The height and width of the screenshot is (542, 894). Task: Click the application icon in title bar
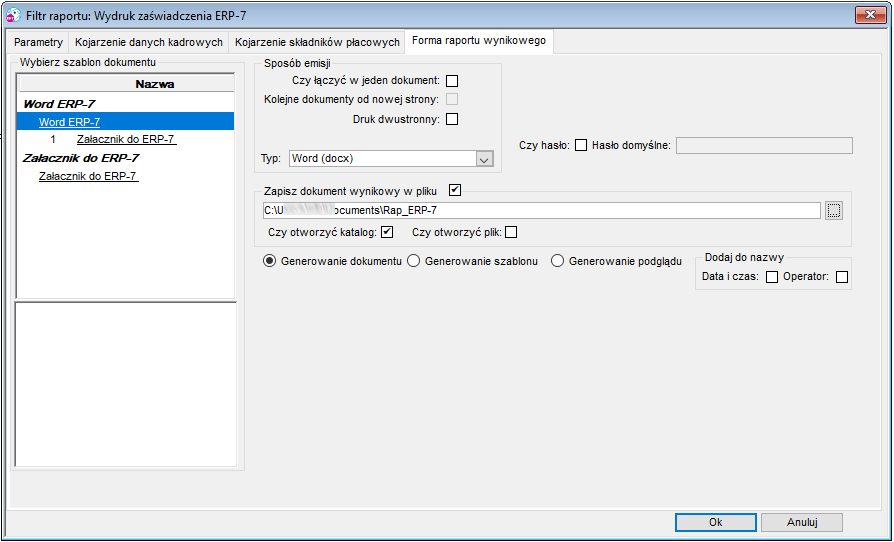point(13,15)
